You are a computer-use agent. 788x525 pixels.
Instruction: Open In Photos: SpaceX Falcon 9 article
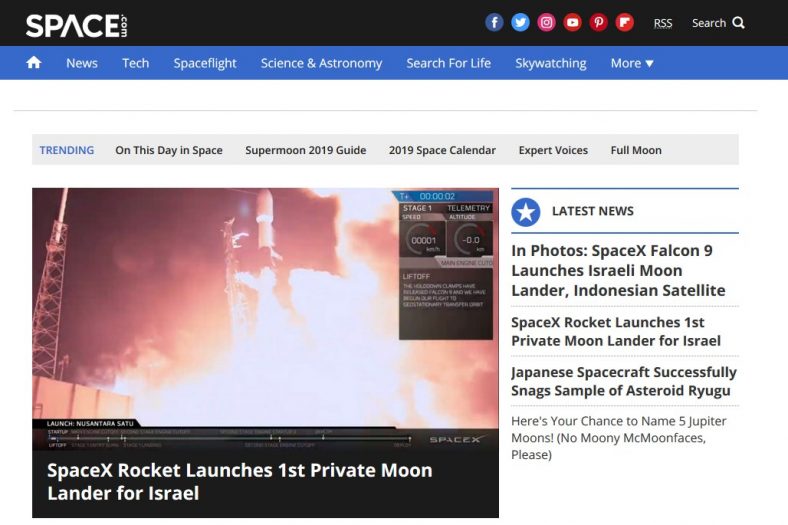tap(618, 270)
